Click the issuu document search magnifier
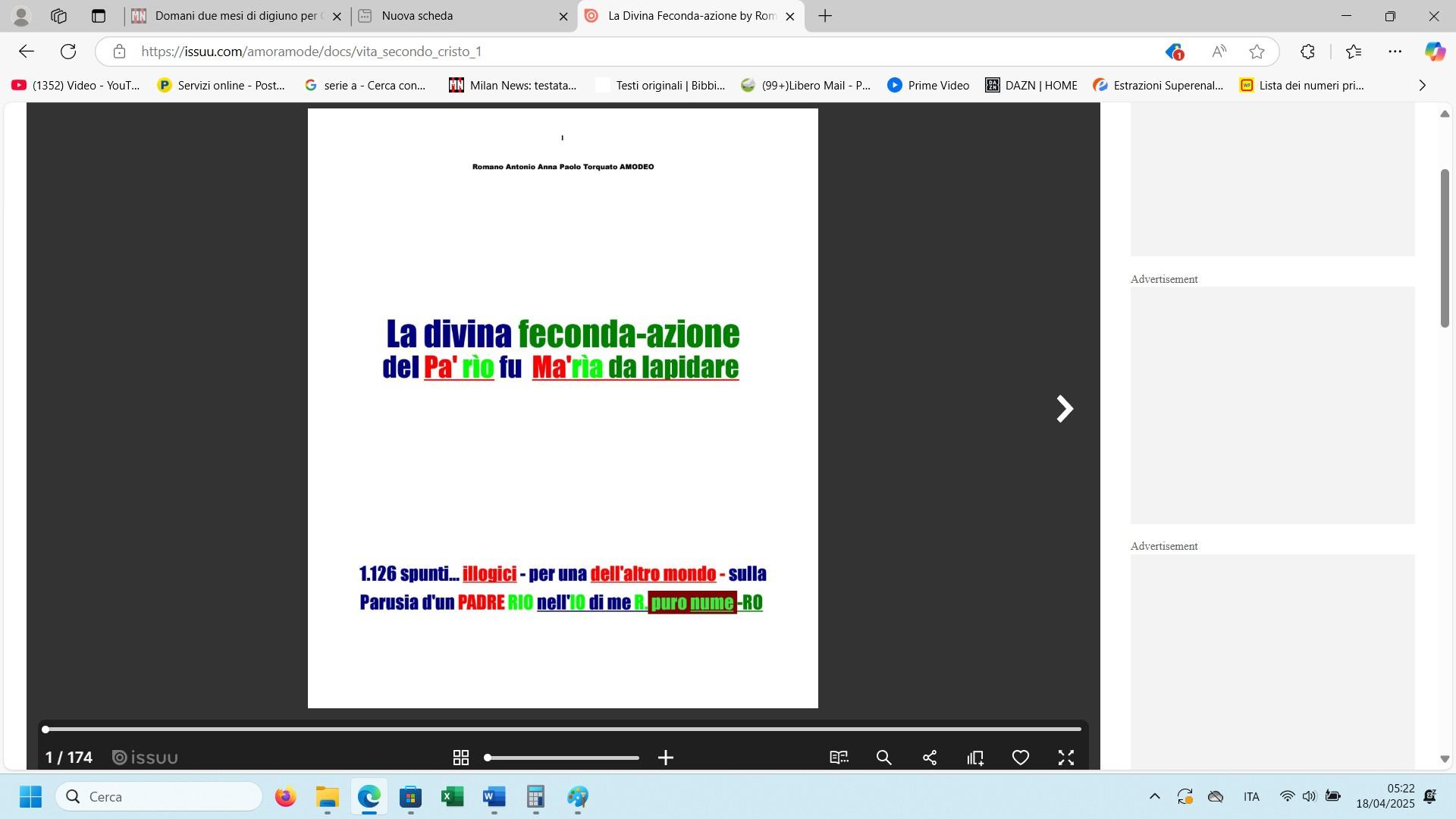This screenshot has width=1456, height=819. point(884,758)
